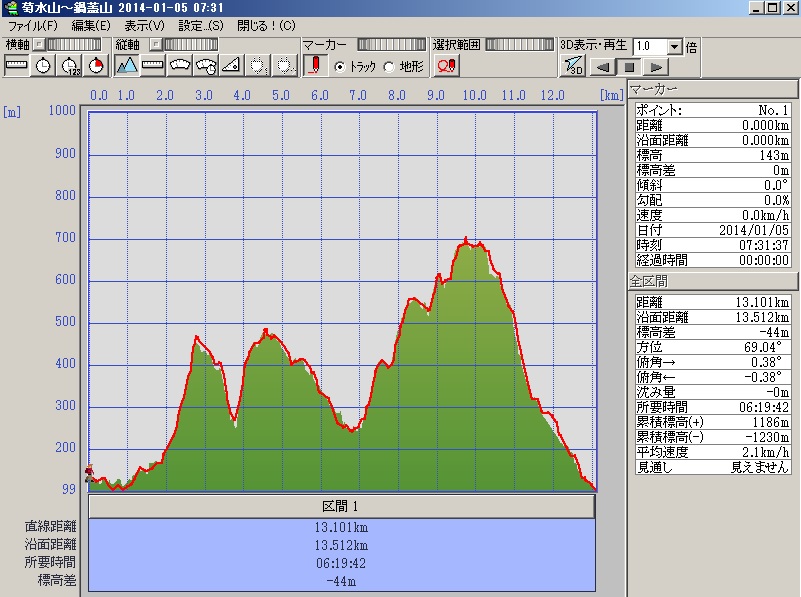Screen dimensions: 801x597
Task: Click the red marker pin icon
Action: [316, 66]
